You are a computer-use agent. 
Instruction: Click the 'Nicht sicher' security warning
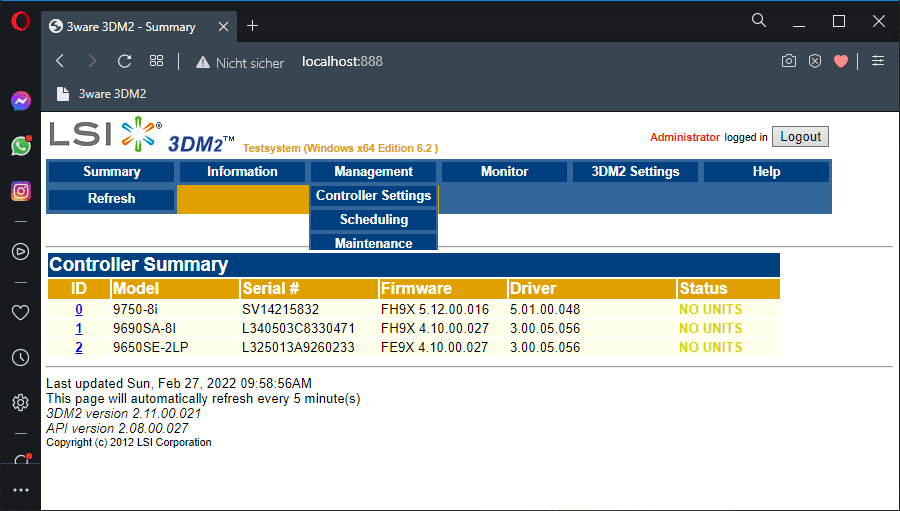point(240,63)
